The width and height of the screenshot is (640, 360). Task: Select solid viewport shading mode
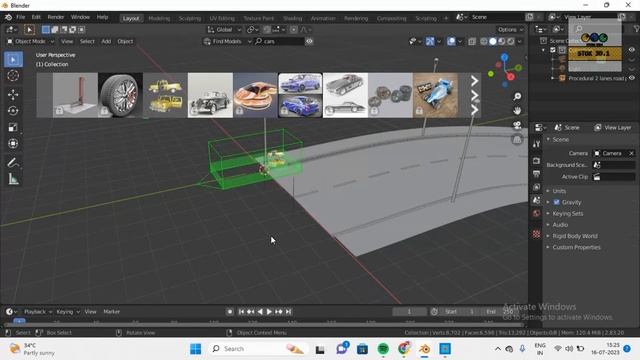tap(493, 41)
